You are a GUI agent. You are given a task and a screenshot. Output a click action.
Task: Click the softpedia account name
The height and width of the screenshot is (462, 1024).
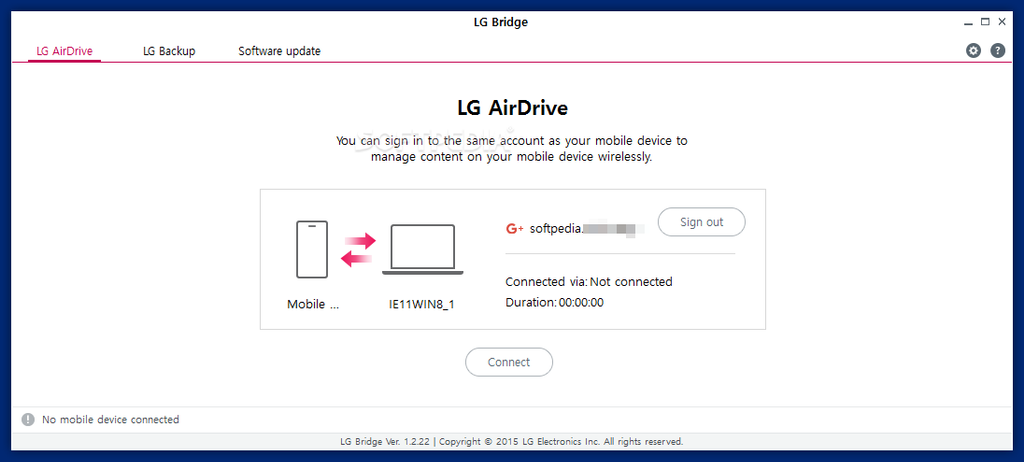tap(583, 228)
